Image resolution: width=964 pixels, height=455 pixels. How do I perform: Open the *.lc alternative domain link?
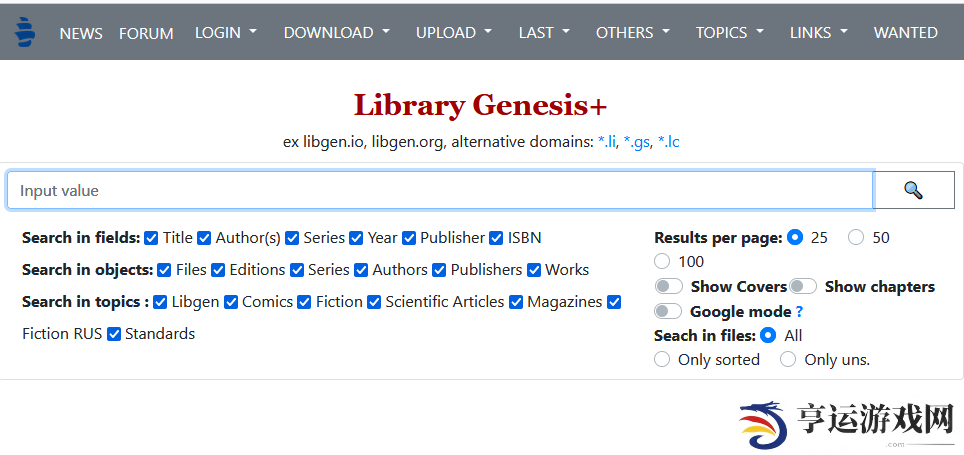click(668, 143)
